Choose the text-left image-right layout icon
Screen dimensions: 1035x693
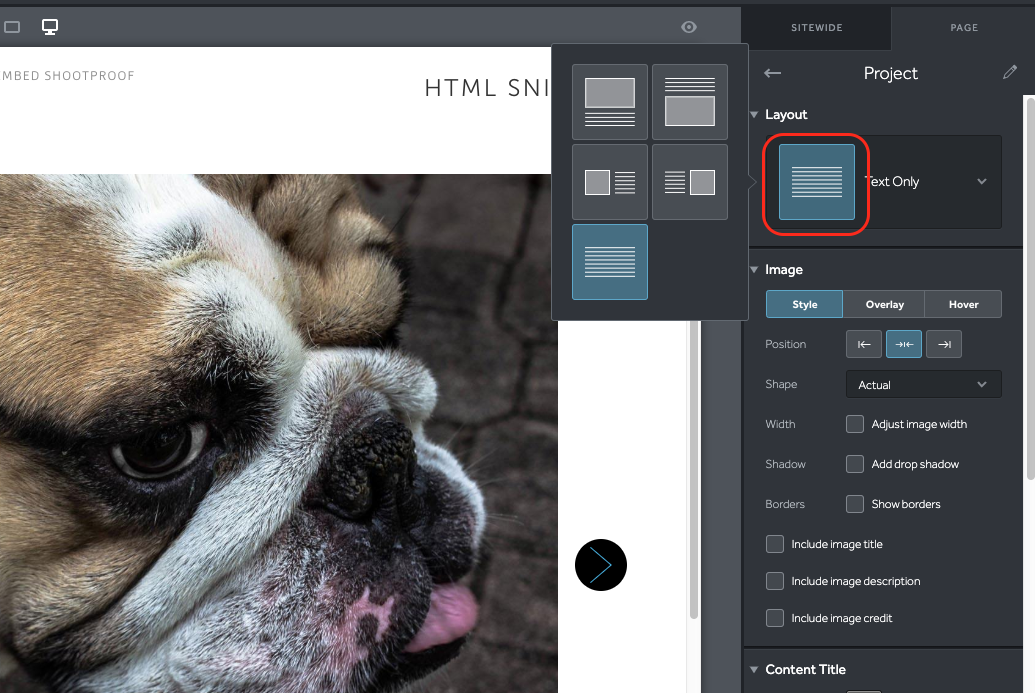point(690,182)
